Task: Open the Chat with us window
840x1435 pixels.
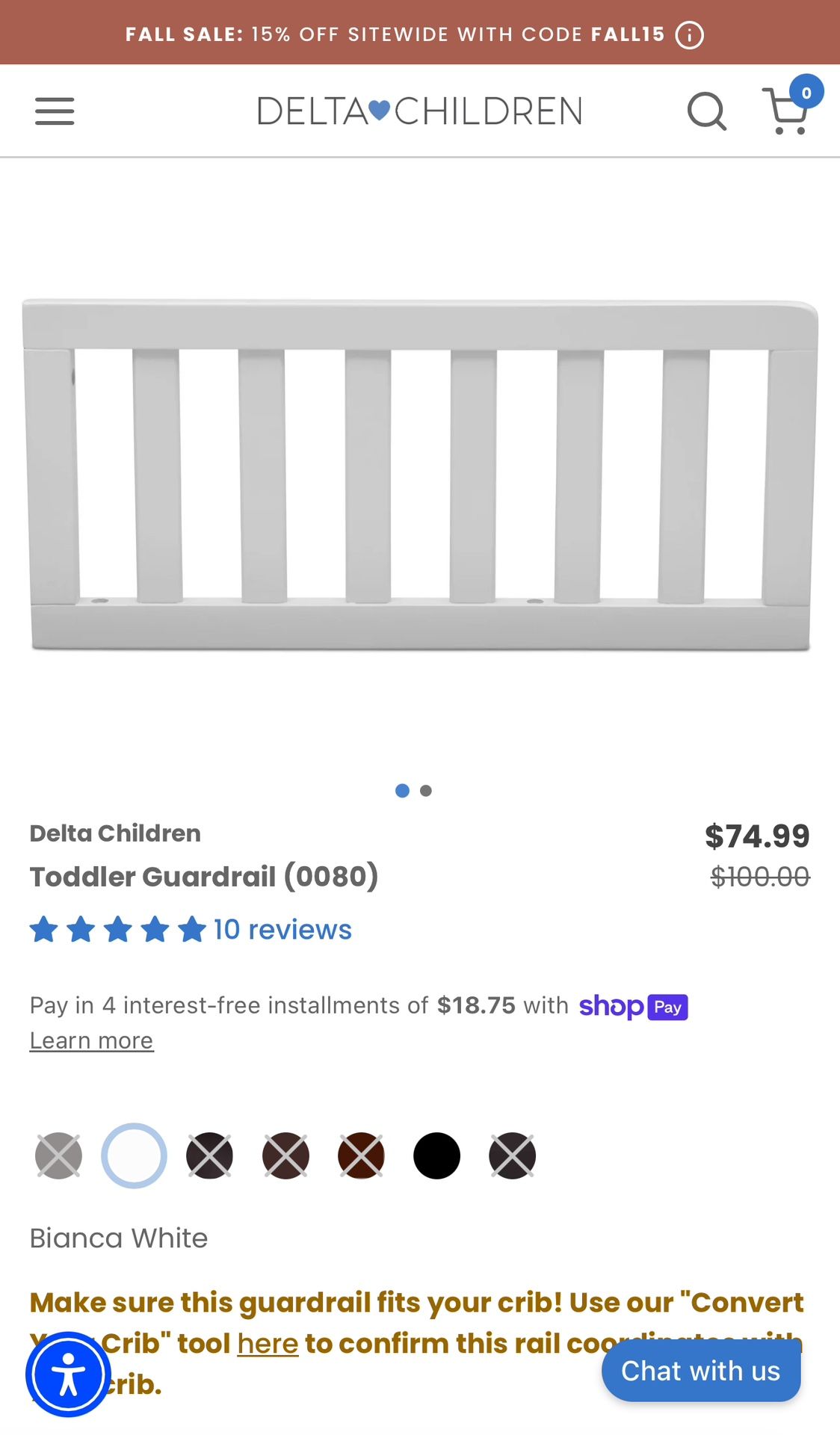Action: coord(701,1370)
